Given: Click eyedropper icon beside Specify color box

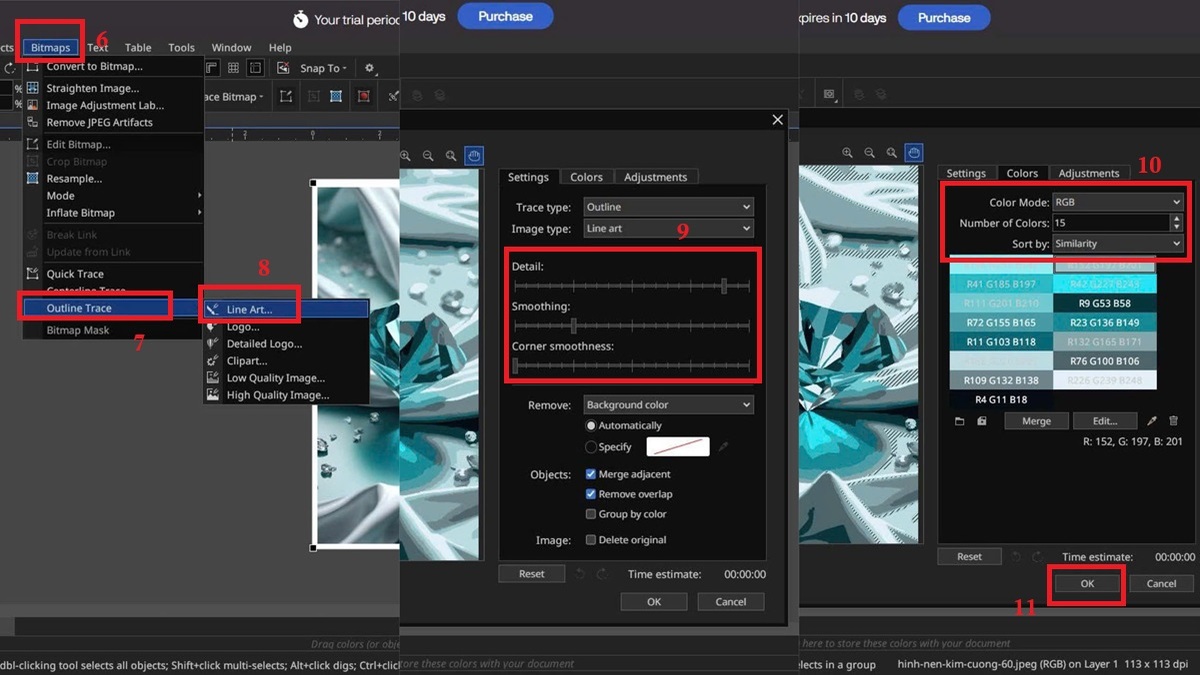Looking at the screenshot, I should 723,447.
